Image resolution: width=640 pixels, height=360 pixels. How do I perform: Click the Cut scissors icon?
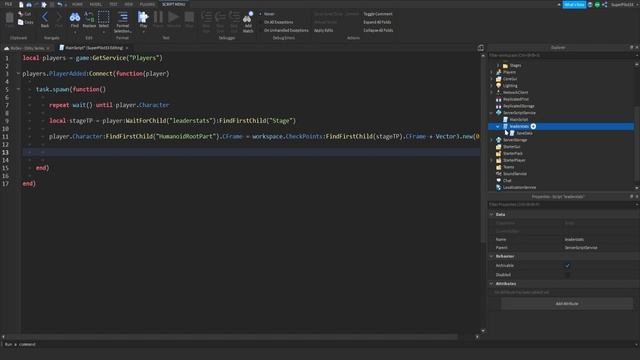click(21, 14)
